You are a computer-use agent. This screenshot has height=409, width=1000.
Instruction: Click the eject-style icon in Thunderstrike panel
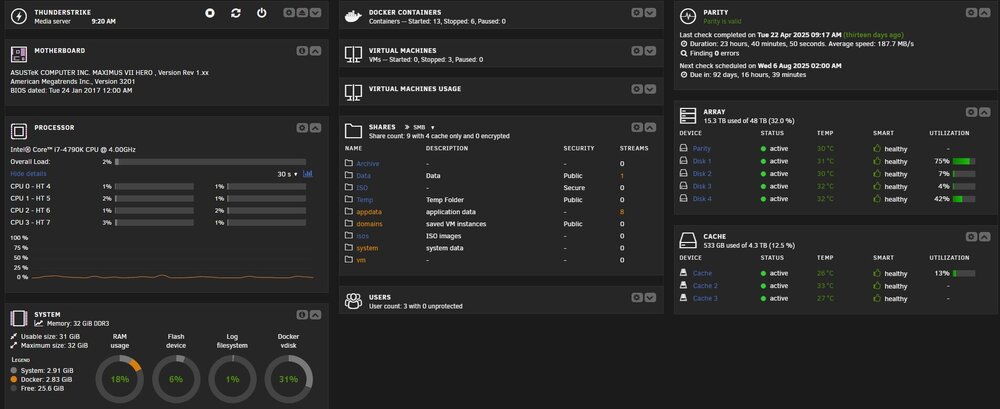(x=302, y=13)
